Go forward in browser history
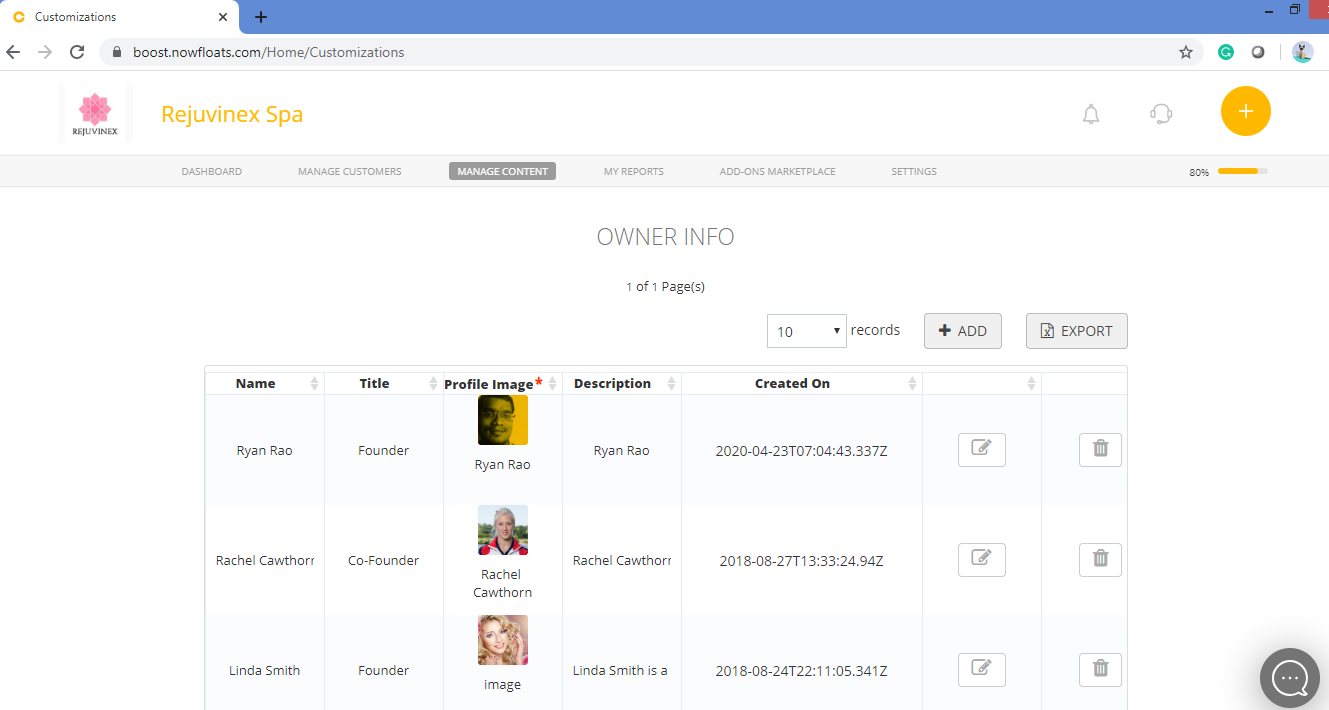Viewport: 1329px width, 710px height. pos(45,52)
